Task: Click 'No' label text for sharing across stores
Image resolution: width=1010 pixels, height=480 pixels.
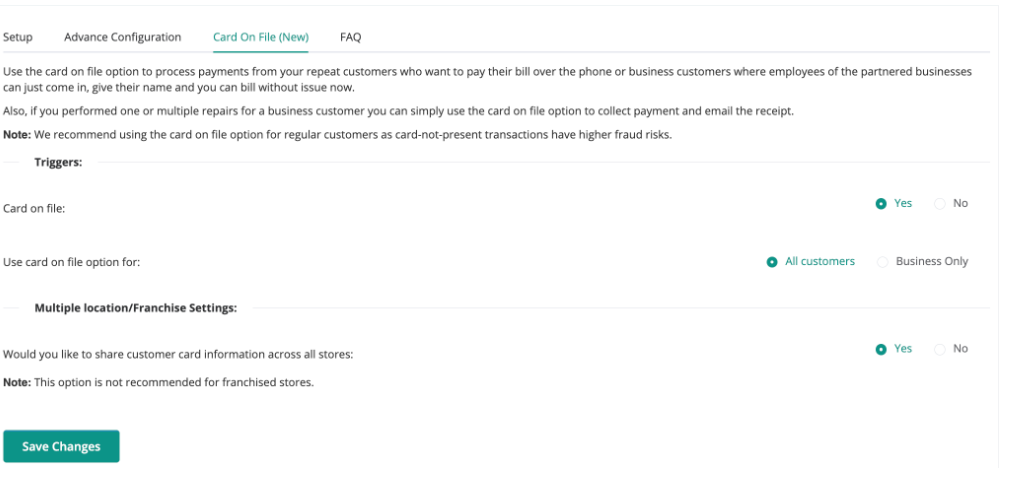Action: pyautogui.click(x=960, y=349)
